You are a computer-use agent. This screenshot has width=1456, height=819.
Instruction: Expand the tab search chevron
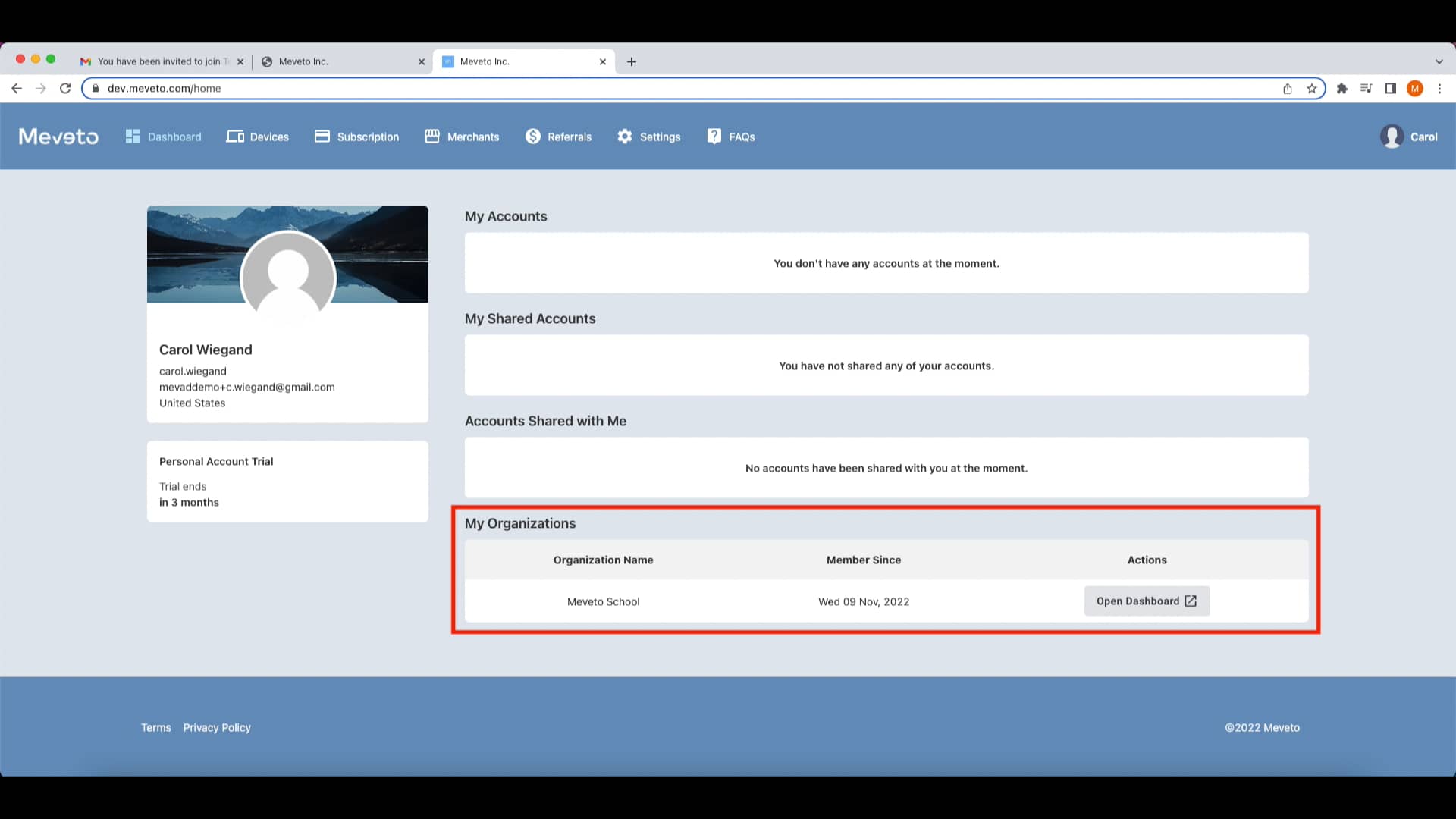(1439, 61)
